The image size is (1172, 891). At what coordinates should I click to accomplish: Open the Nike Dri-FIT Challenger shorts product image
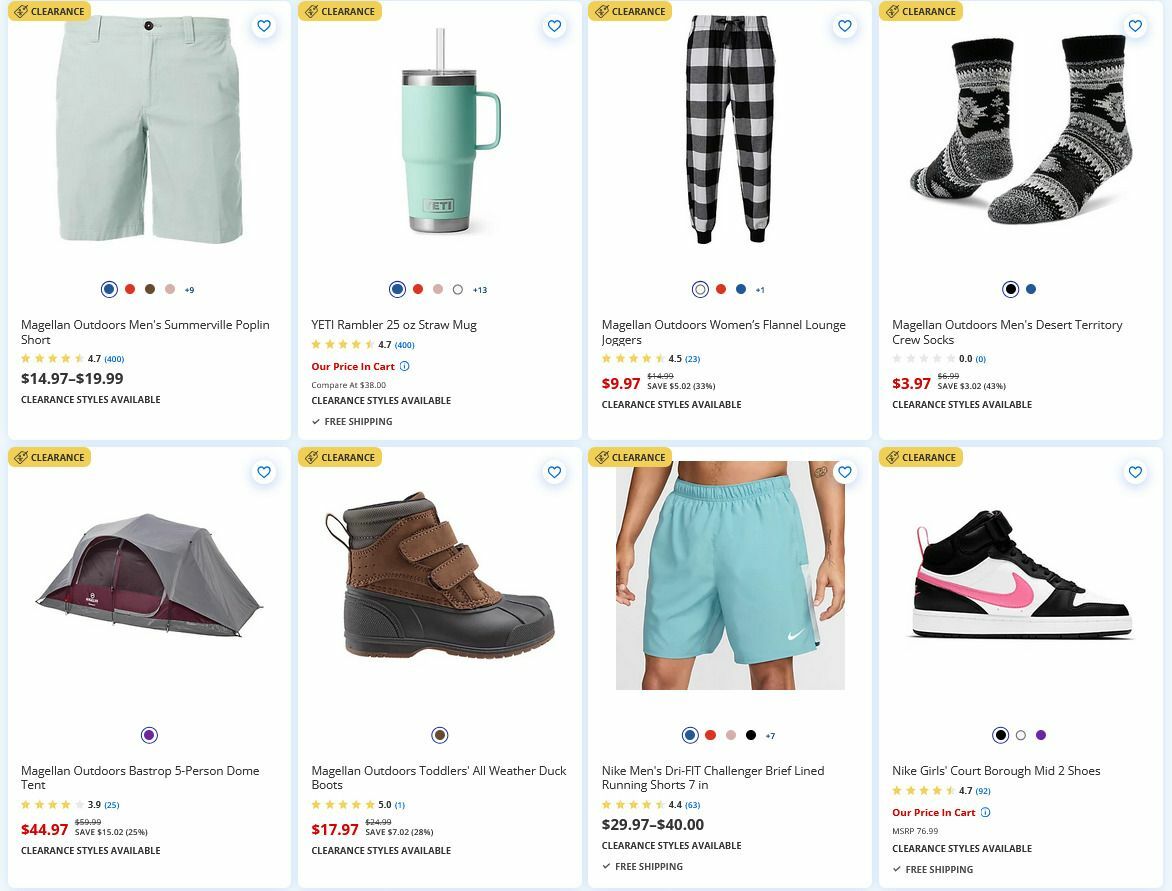point(730,576)
